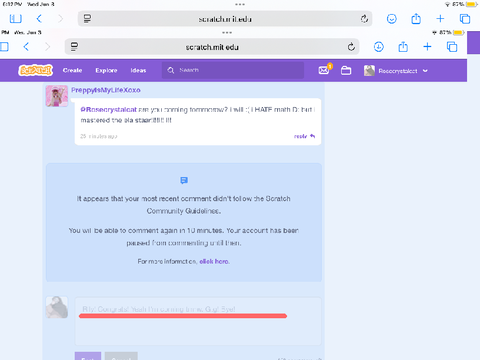This screenshot has width=480, height=360.
Task: Click the Scratch search field
Action: point(233,70)
